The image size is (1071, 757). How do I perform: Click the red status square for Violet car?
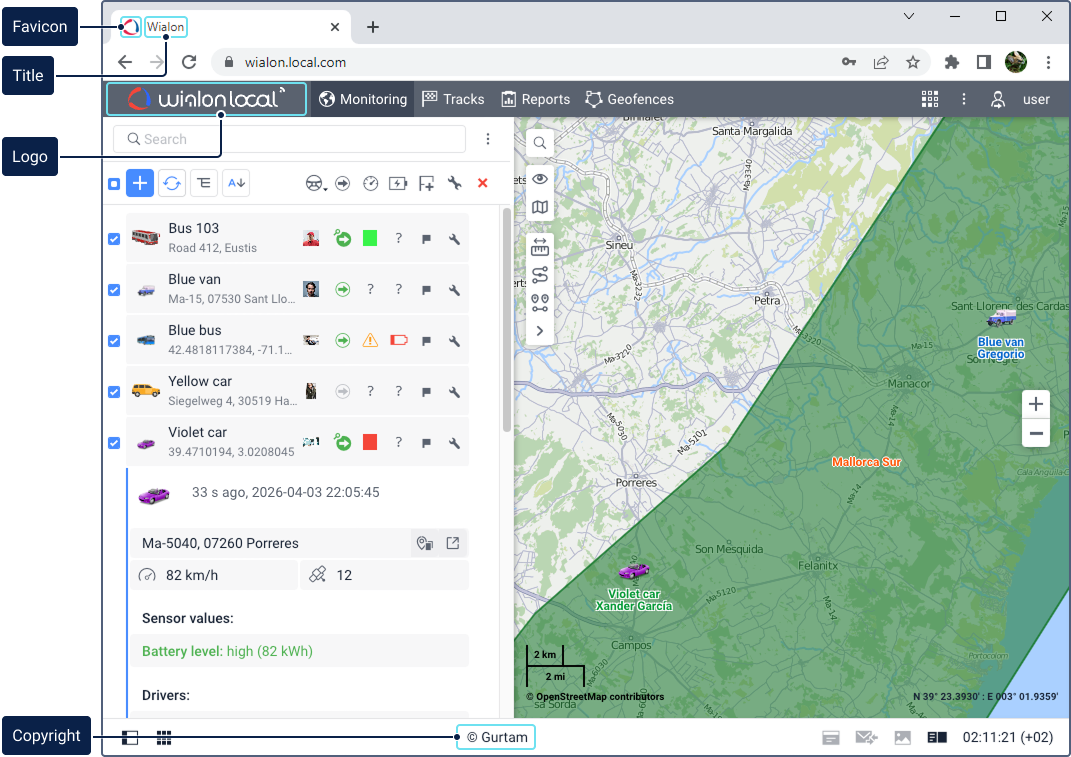pos(370,442)
